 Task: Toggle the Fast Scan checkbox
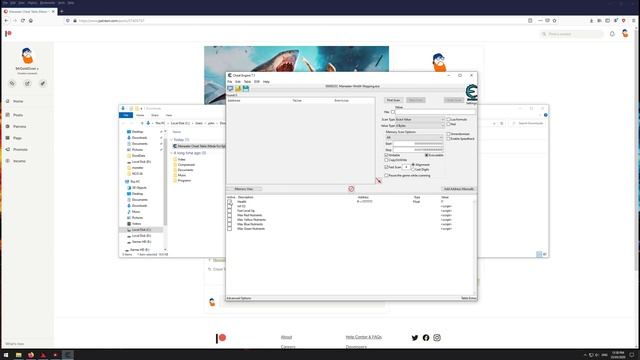coord(386,167)
